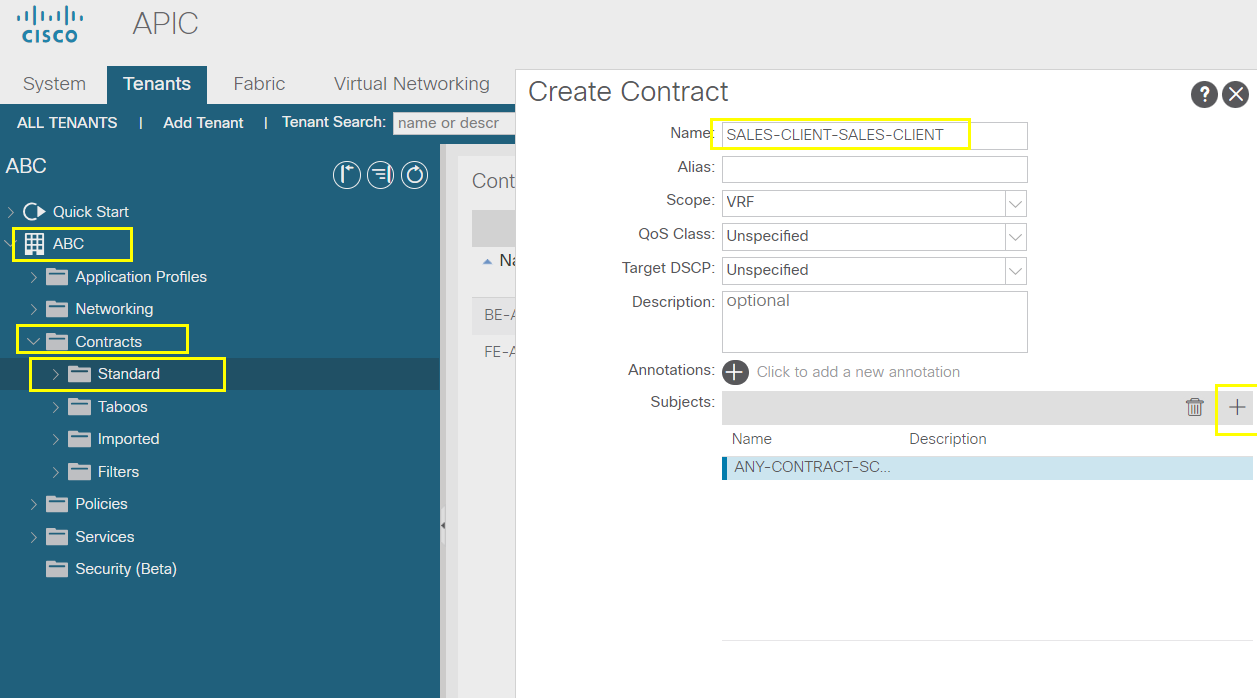The height and width of the screenshot is (698, 1257).
Task: Click the Security (Beta) folder icon
Action: [57, 568]
